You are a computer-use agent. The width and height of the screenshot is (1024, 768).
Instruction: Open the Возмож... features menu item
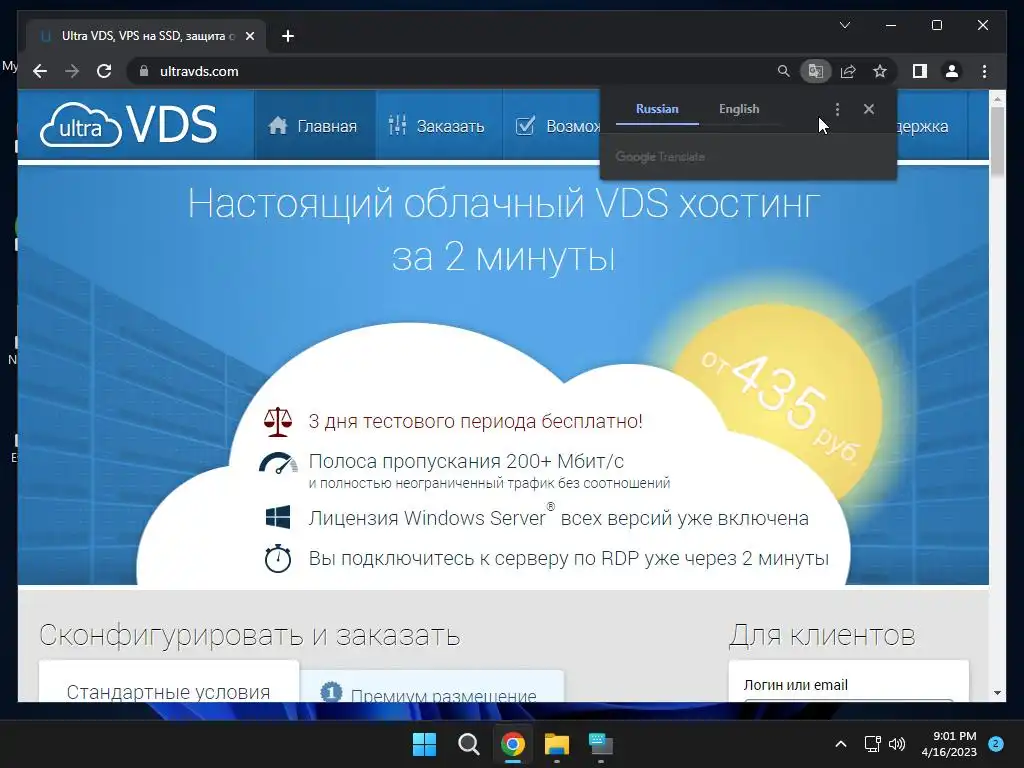[x=556, y=125]
